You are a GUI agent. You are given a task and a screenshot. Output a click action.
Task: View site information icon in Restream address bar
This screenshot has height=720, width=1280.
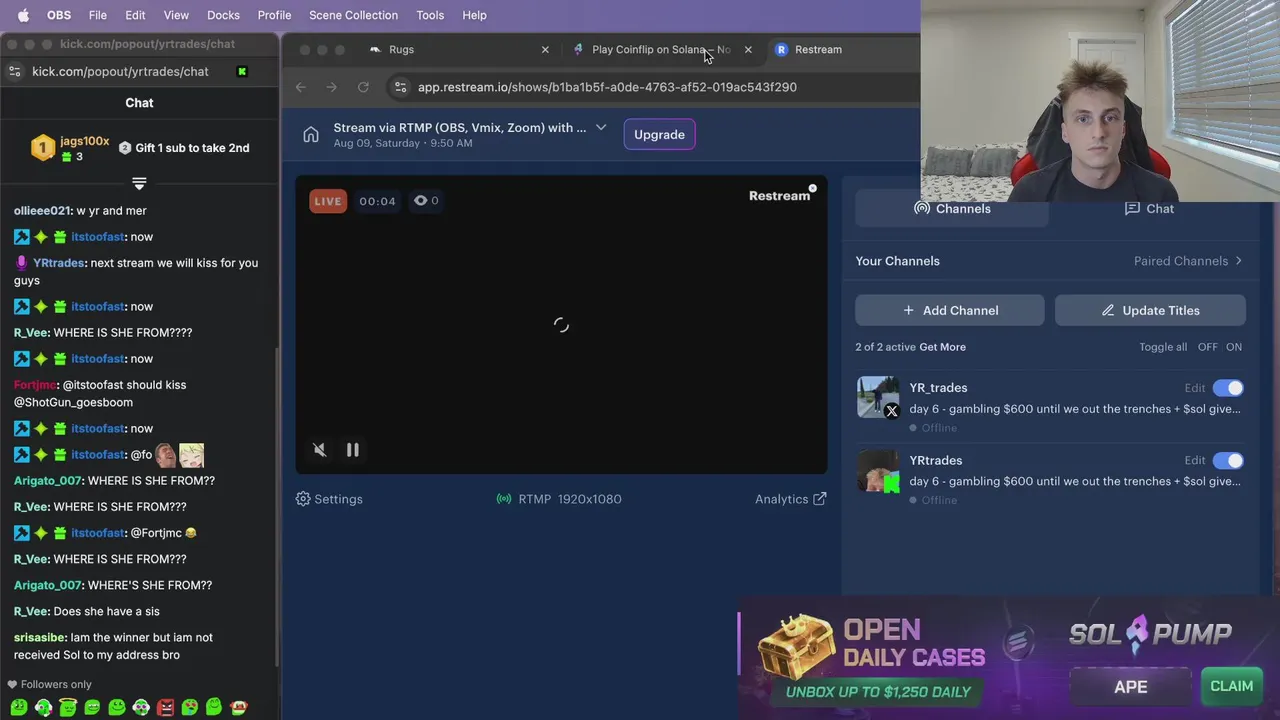click(400, 87)
